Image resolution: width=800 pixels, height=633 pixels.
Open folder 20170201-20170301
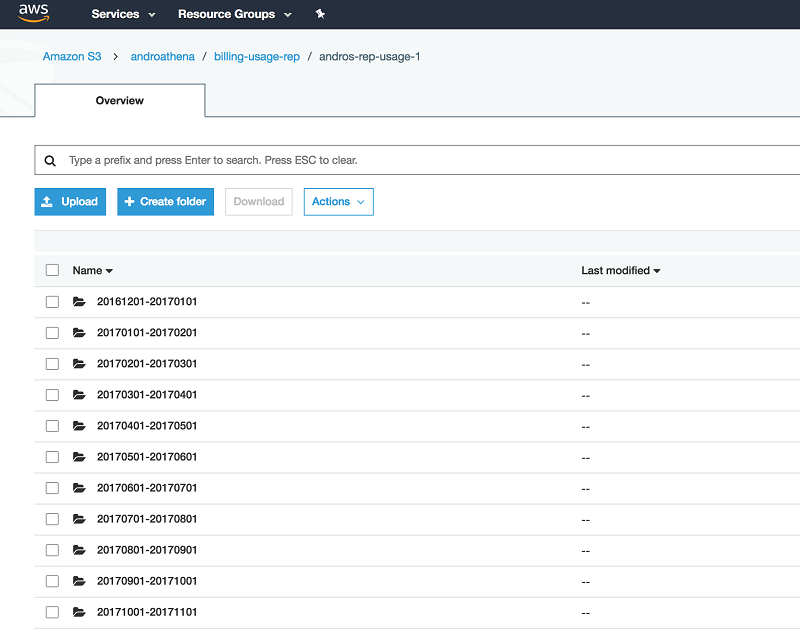tap(147, 364)
